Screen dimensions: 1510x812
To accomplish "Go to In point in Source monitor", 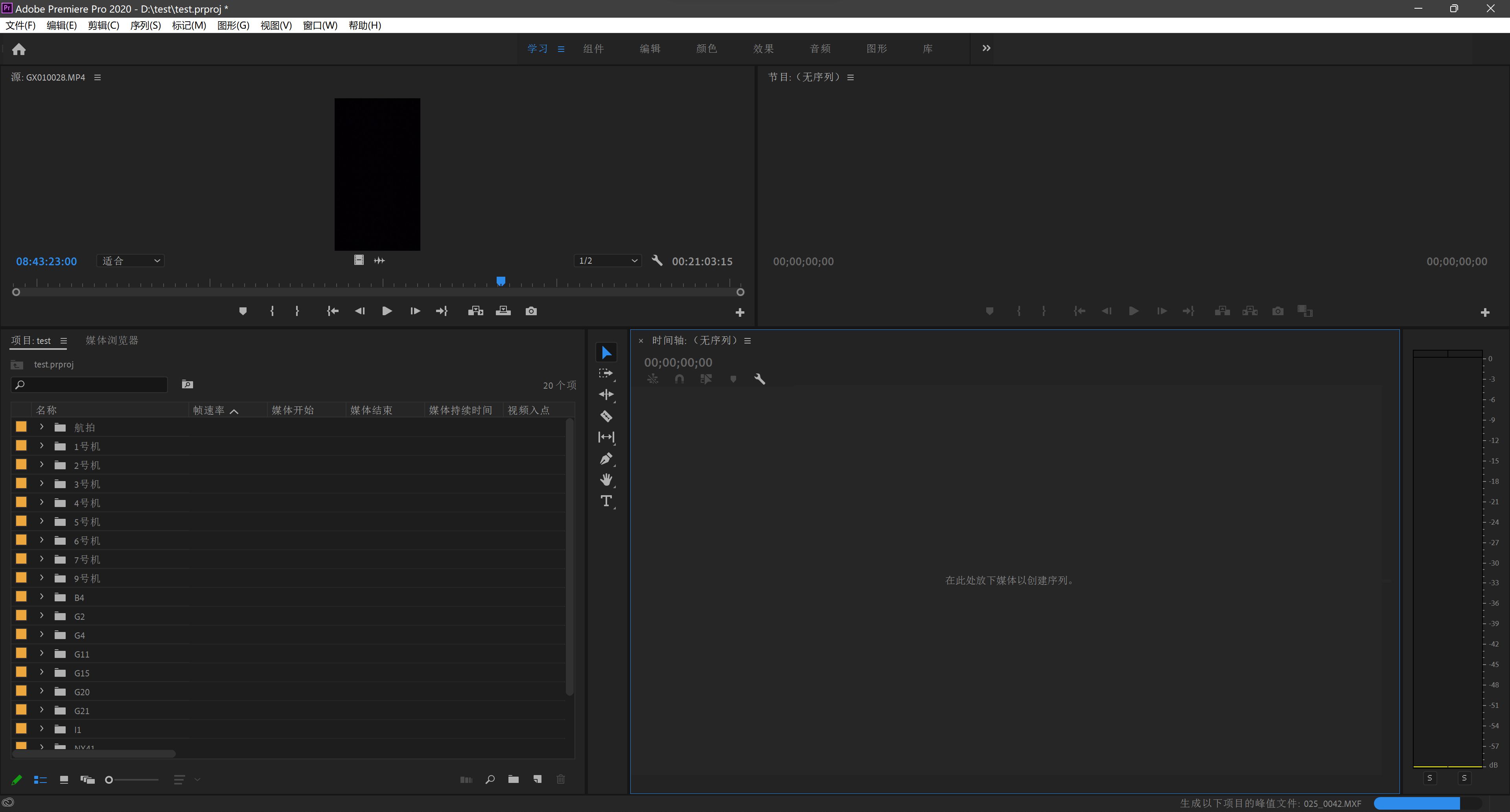I will pyautogui.click(x=332, y=311).
